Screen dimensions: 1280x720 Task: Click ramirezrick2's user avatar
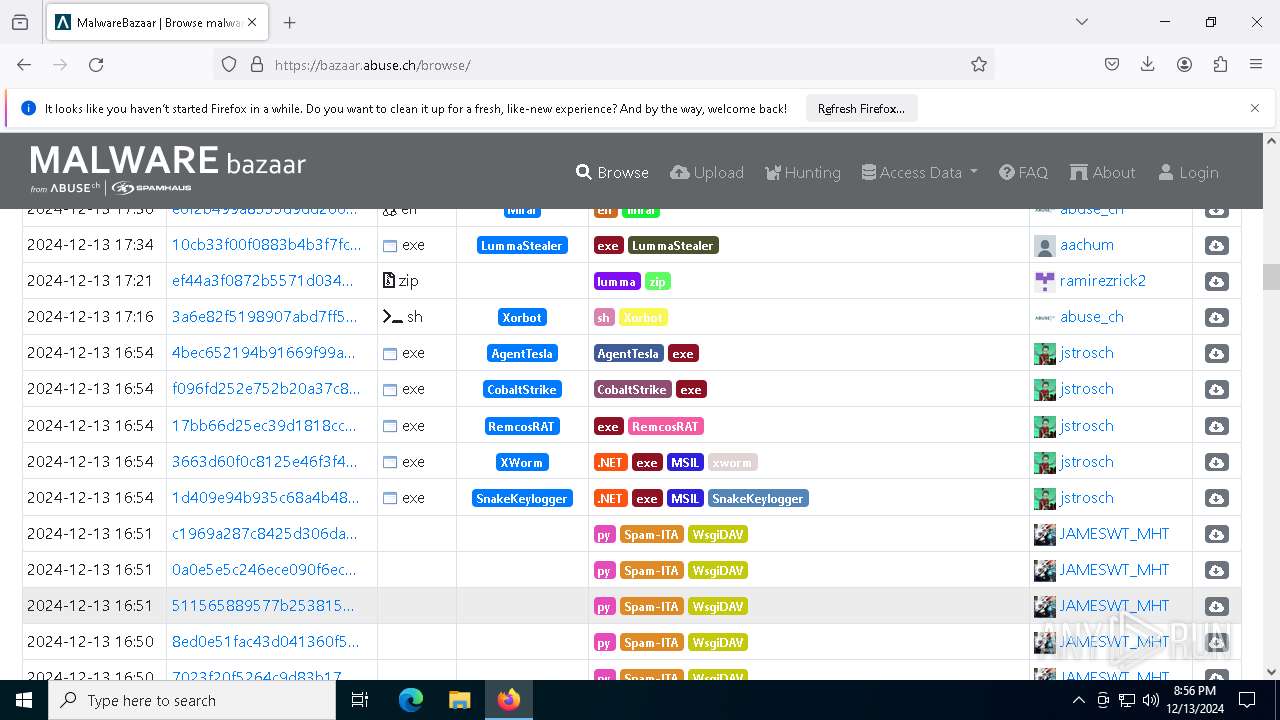click(1045, 282)
